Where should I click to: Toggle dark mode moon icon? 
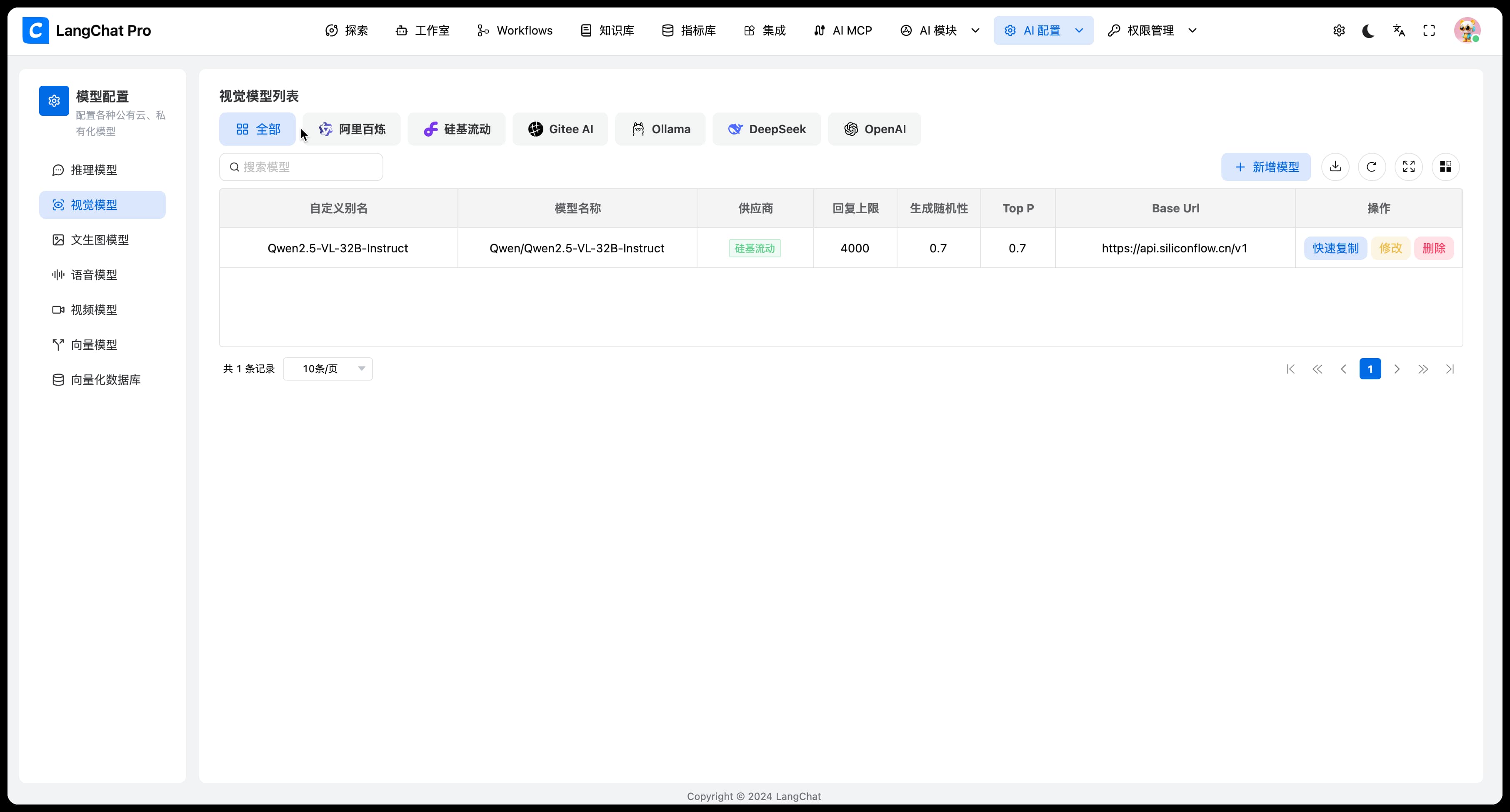1369,30
